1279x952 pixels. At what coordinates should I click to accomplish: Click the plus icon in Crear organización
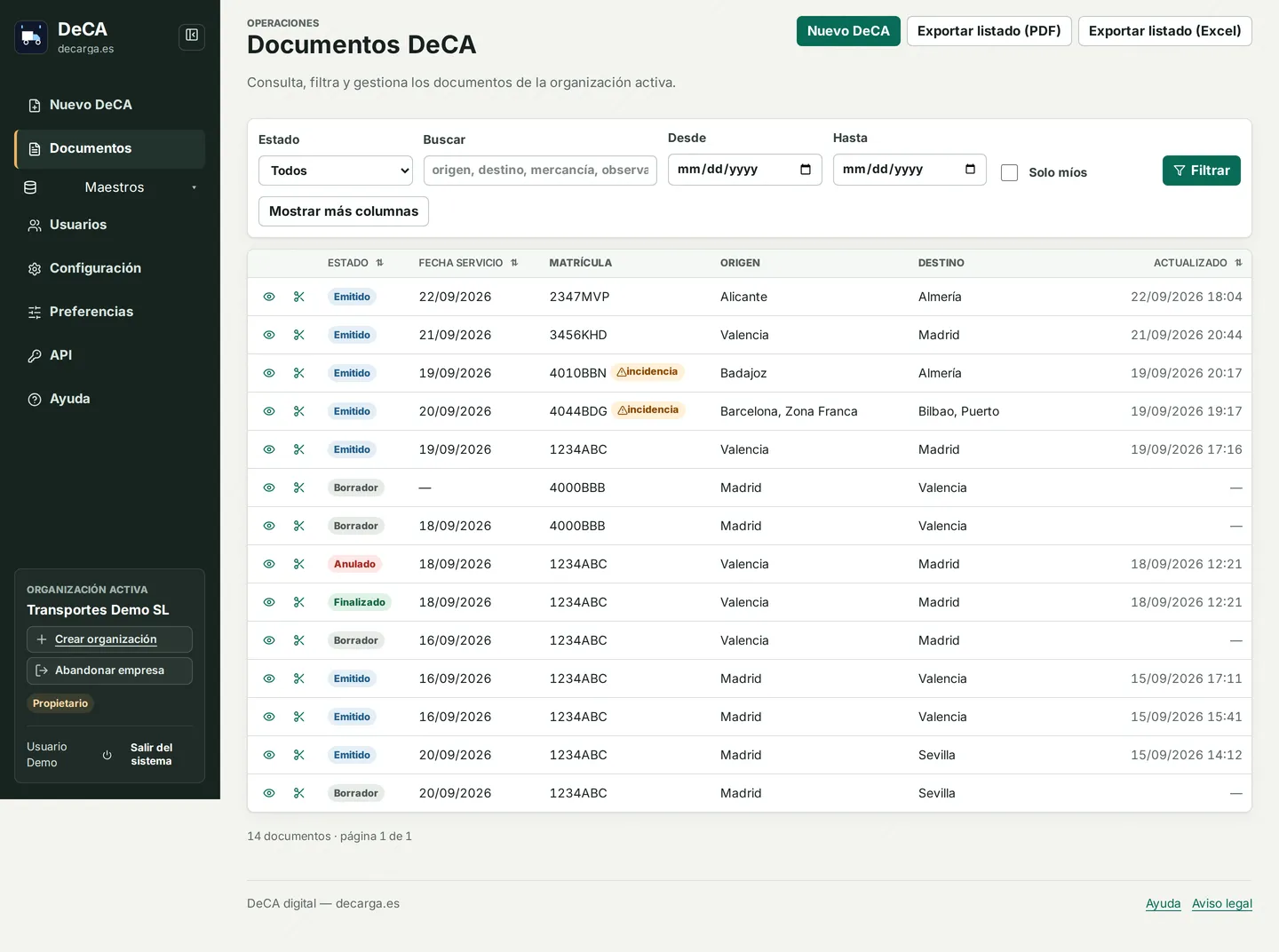pyautogui.click(x=42, y=639)
